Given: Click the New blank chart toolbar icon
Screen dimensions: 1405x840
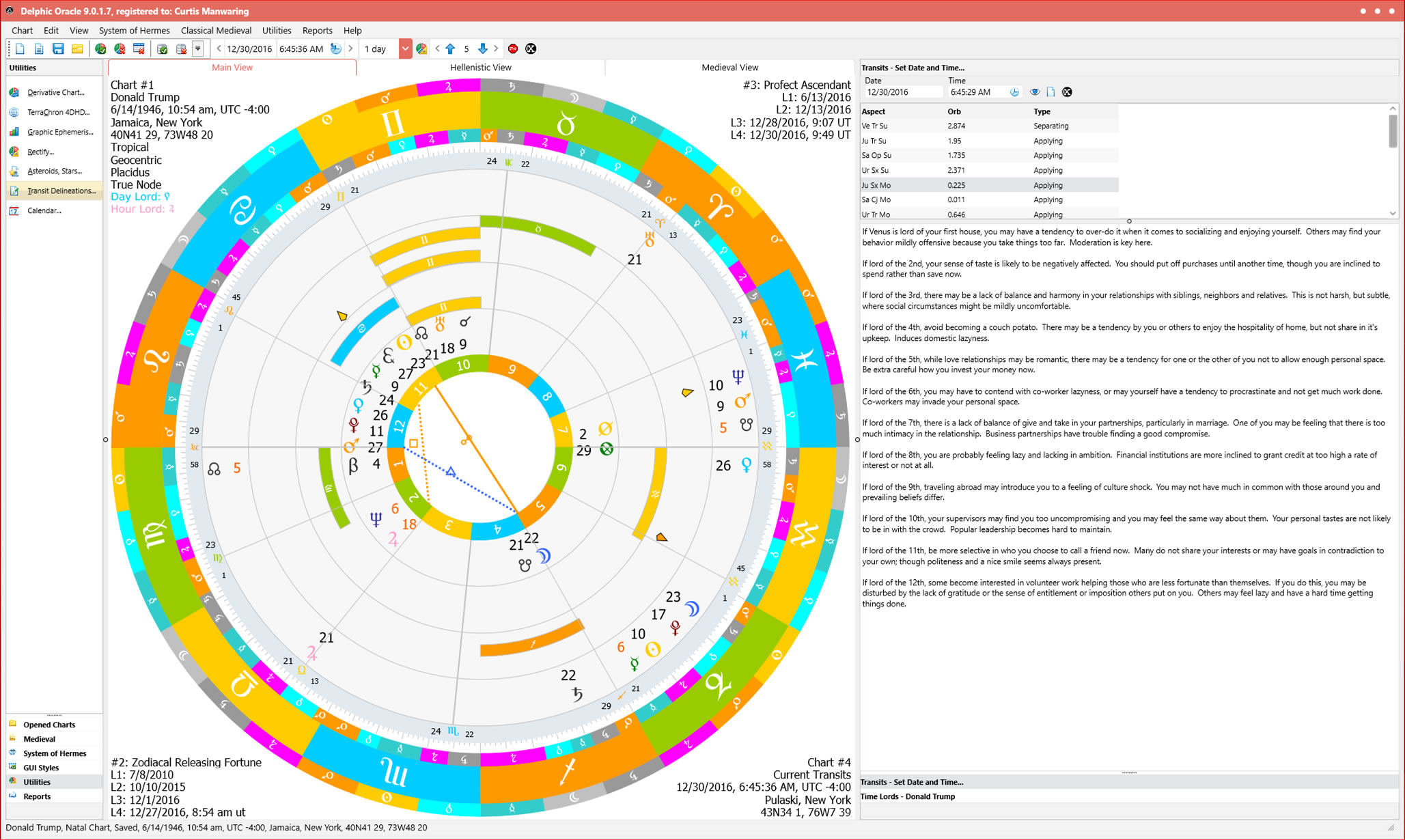Looking at the screenshot, I should (20, 49).
